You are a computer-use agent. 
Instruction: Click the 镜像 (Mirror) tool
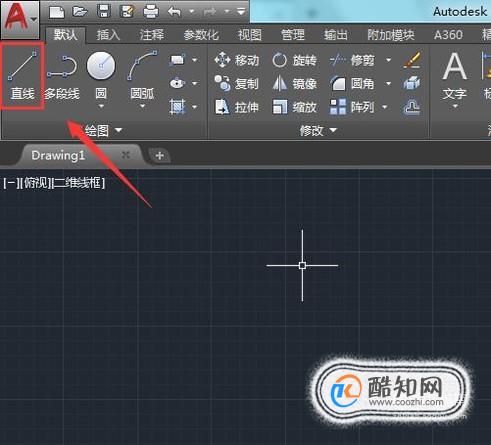click(x=294, y=84)
